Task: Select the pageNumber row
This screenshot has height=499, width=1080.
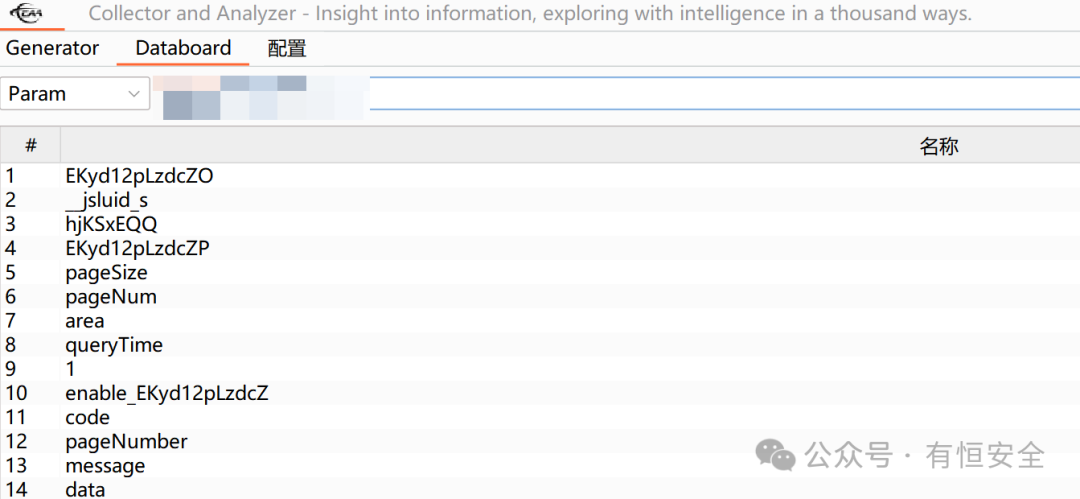Action: tap(126, 441)
